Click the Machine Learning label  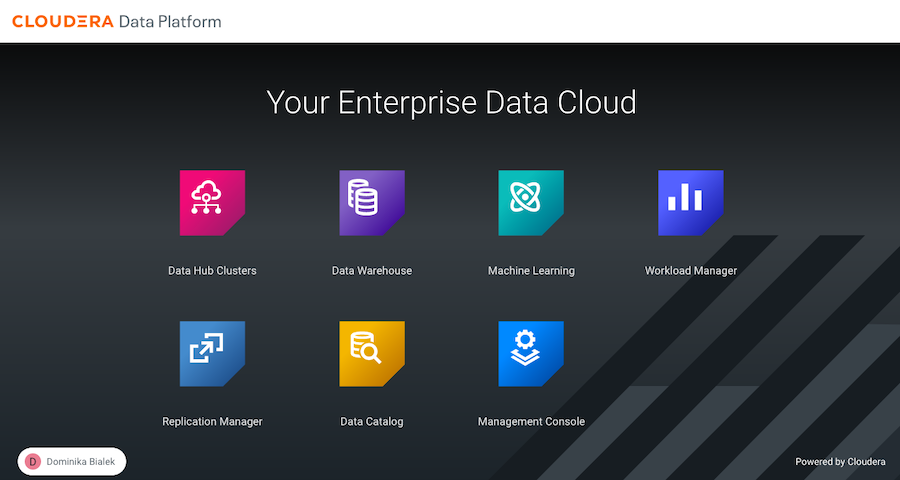(531, 270)
